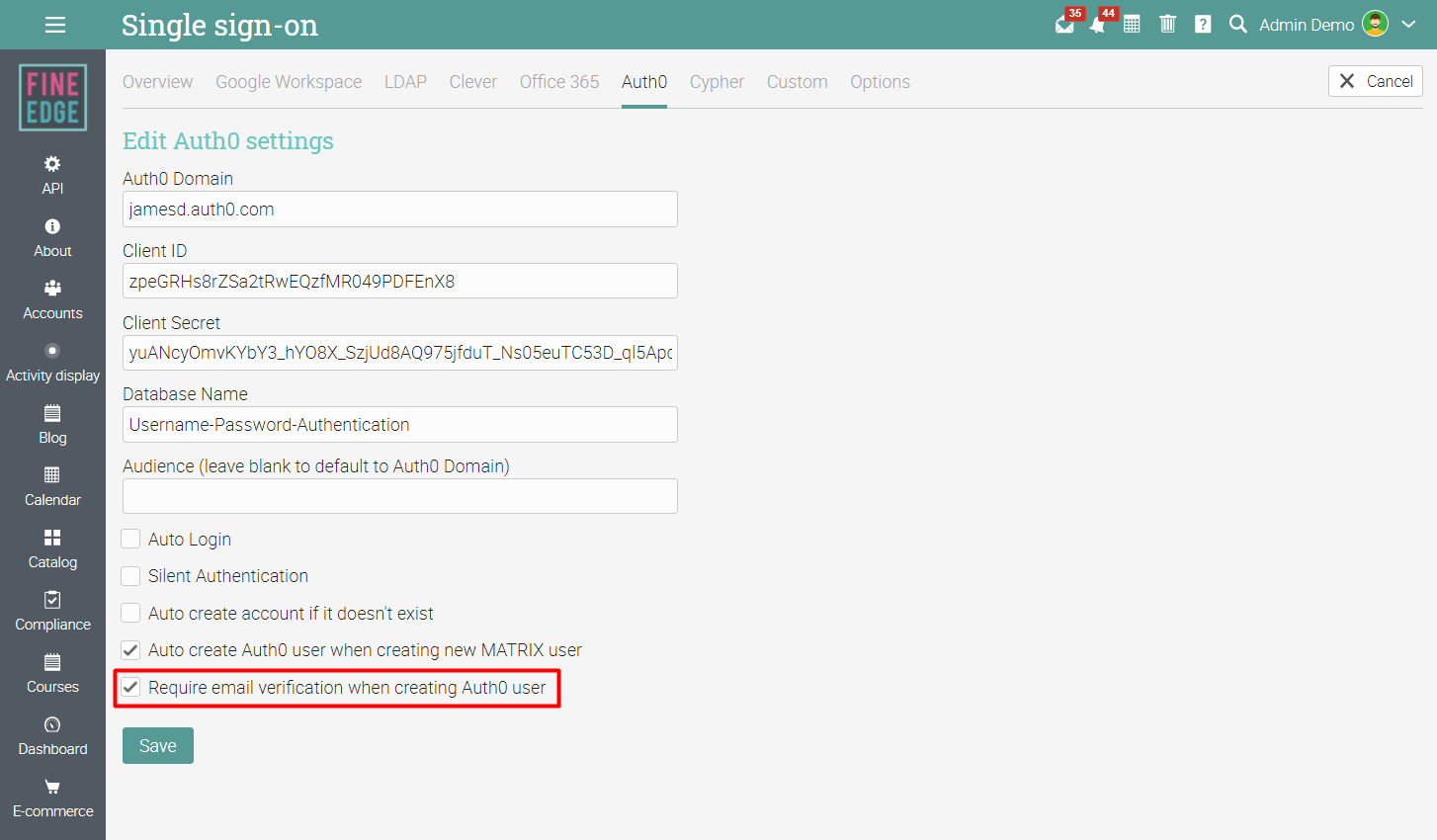Open E-commerce in the sidebar

pos(52,798)
